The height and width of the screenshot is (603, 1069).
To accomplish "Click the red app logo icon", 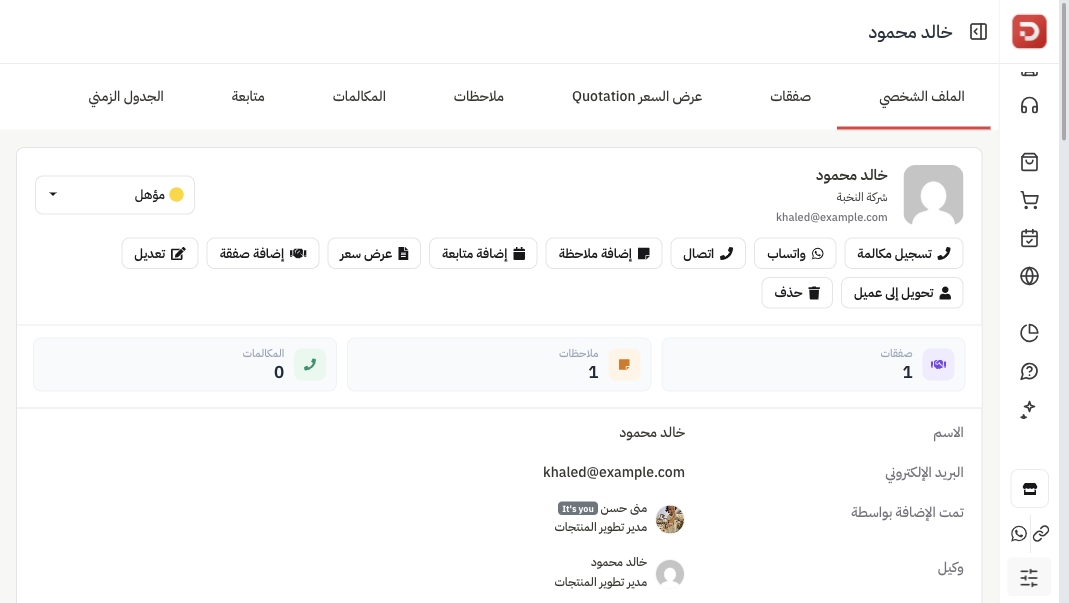I will click(x=1029, y=31).
